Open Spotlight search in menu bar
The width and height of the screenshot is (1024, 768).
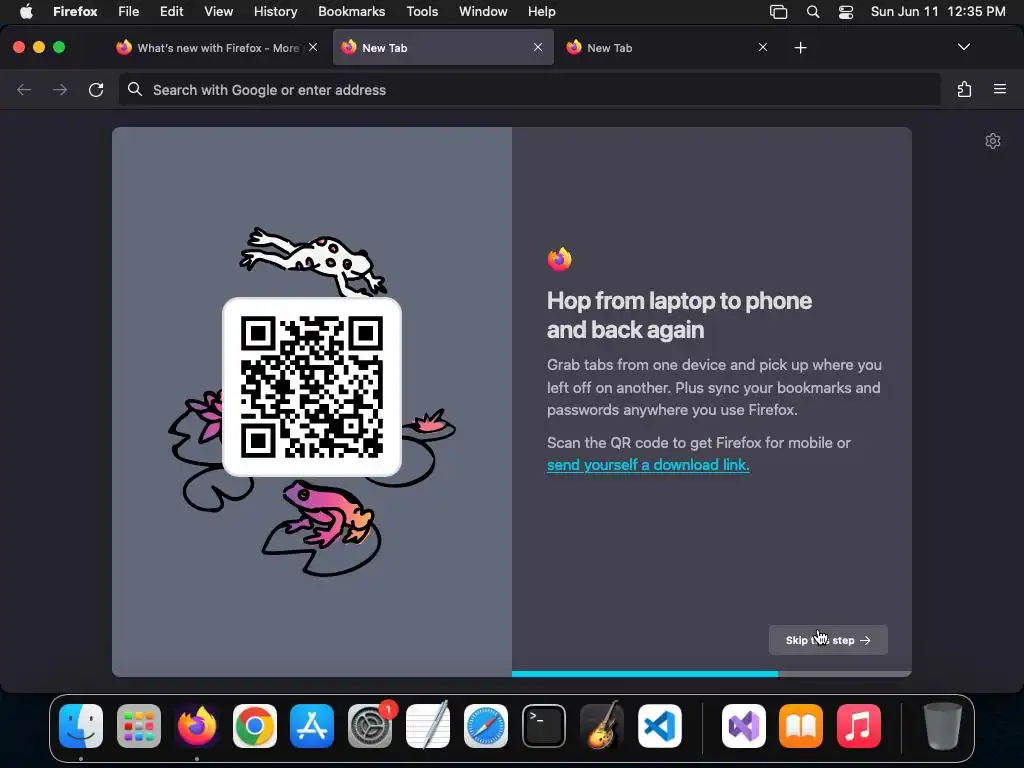point(813,12)
